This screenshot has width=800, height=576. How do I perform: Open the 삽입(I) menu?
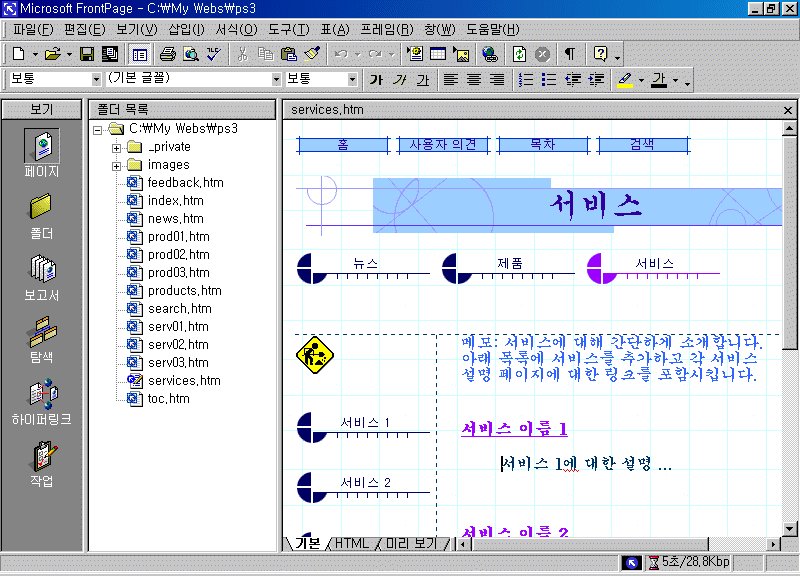(186, 30)
